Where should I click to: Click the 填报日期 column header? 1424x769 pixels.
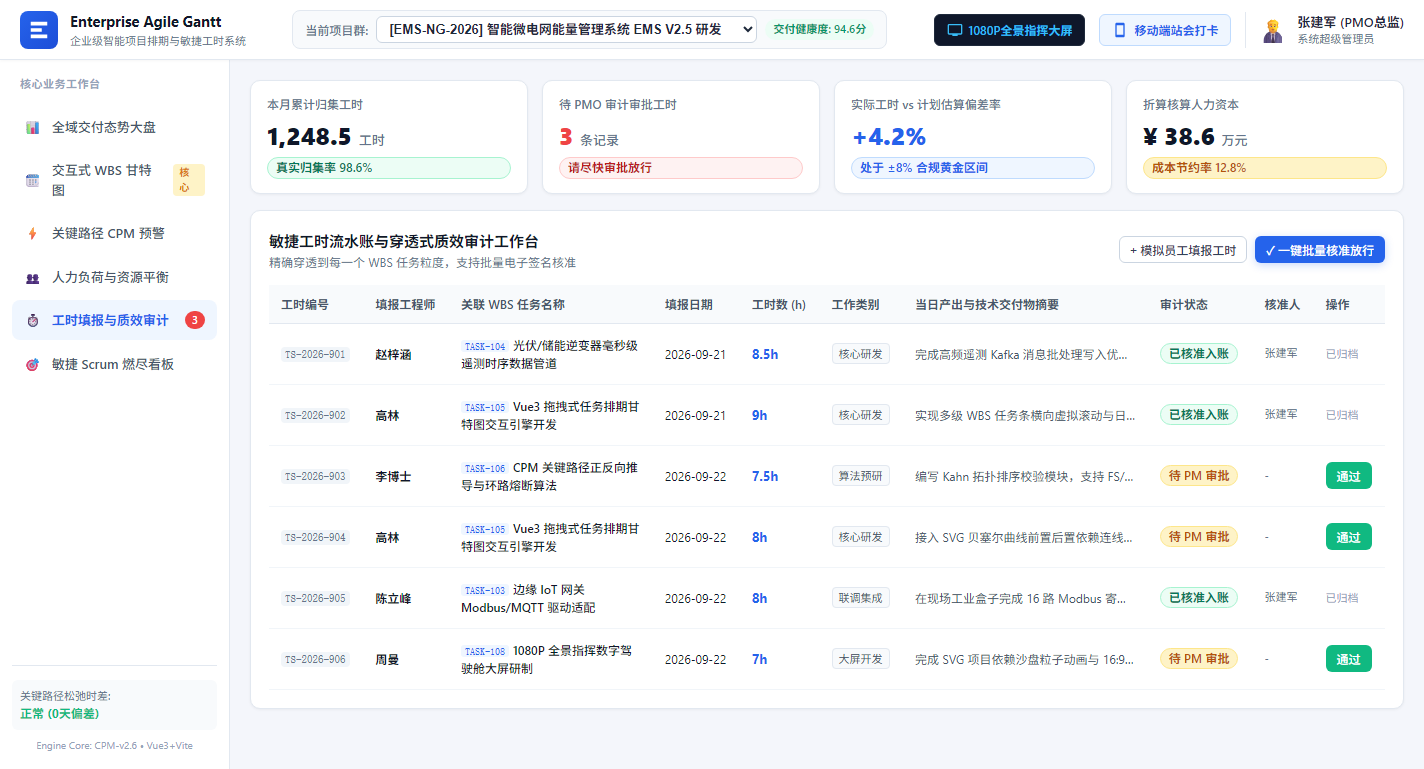(x=689, y=305)
